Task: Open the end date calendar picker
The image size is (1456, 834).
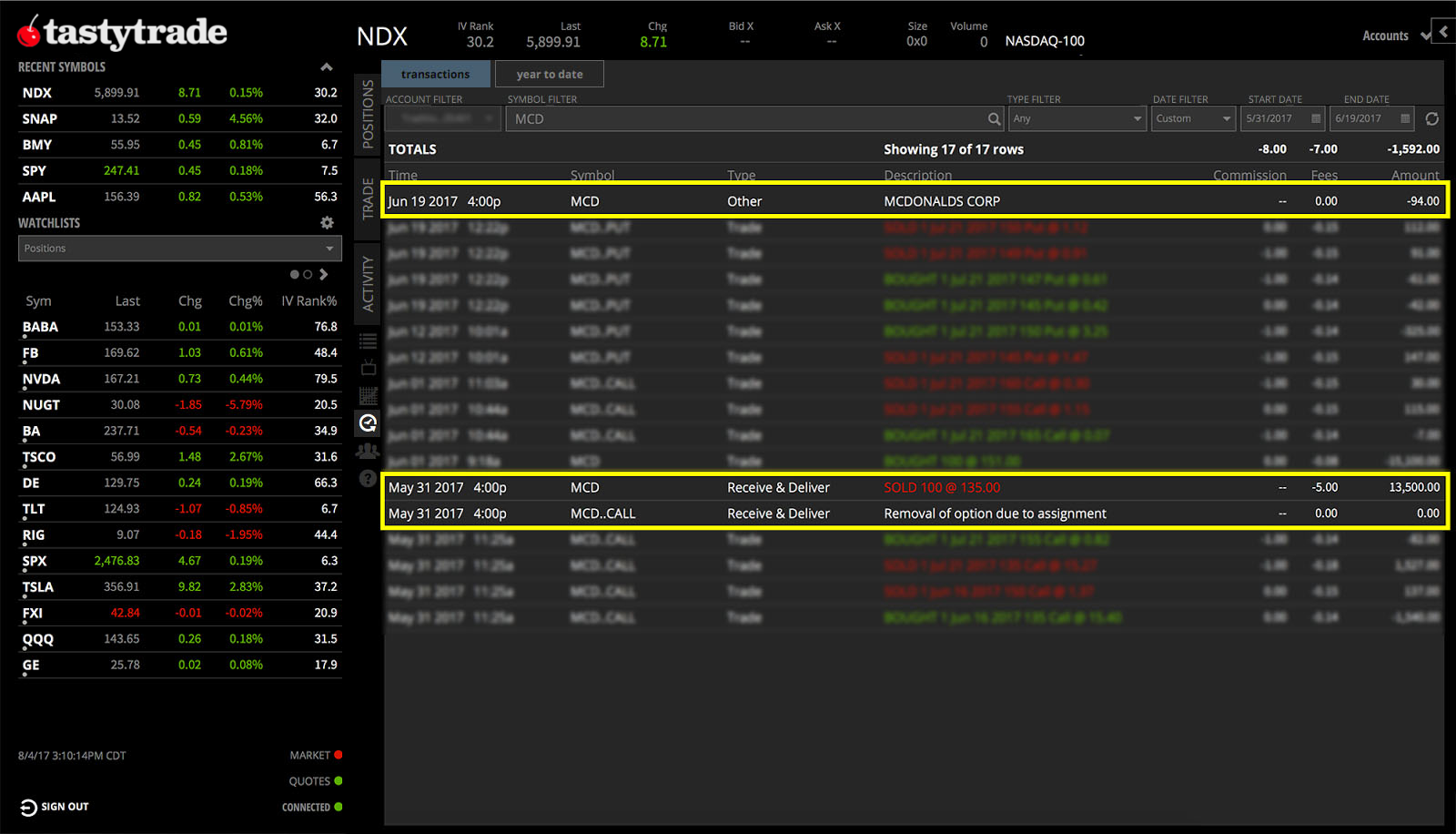Action: (x=1405, y=118)
